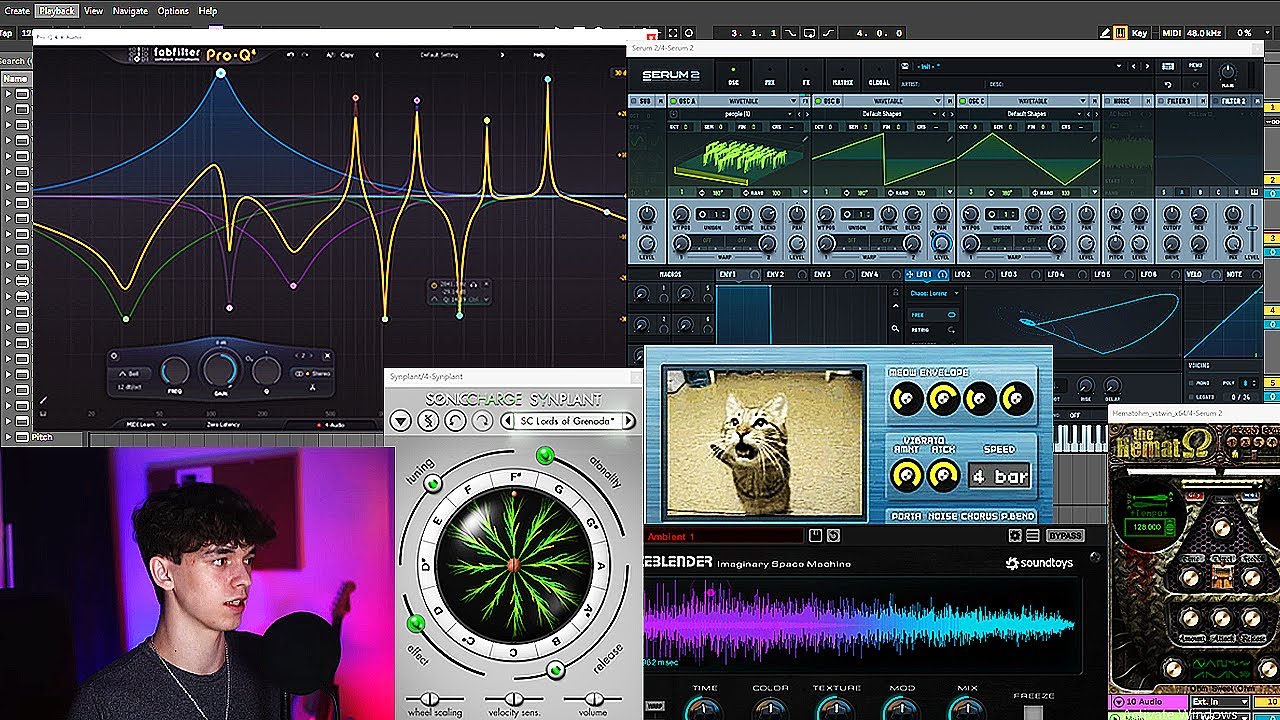The image size is (1280, 720).
Task: Click Synplant DNA helix icon
Action: pos(427,421)
